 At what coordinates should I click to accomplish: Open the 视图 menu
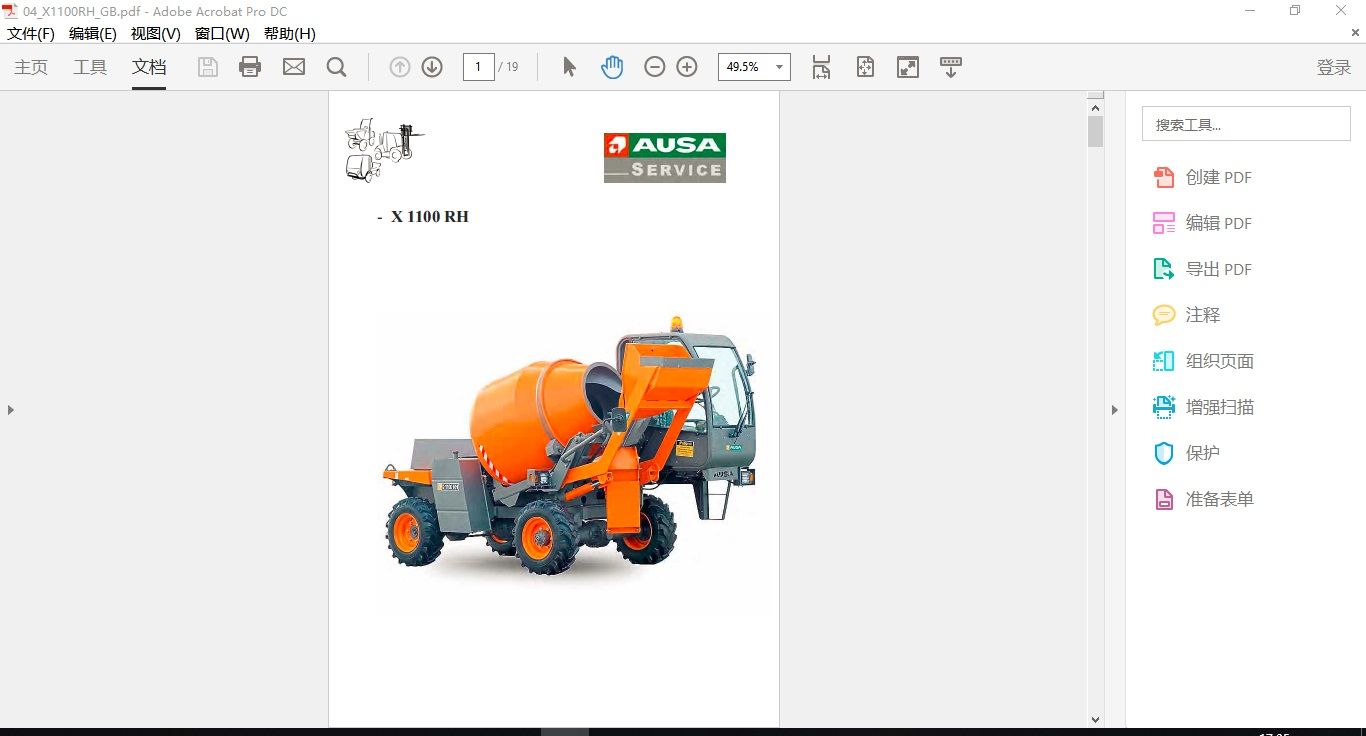tap(155, 33)
